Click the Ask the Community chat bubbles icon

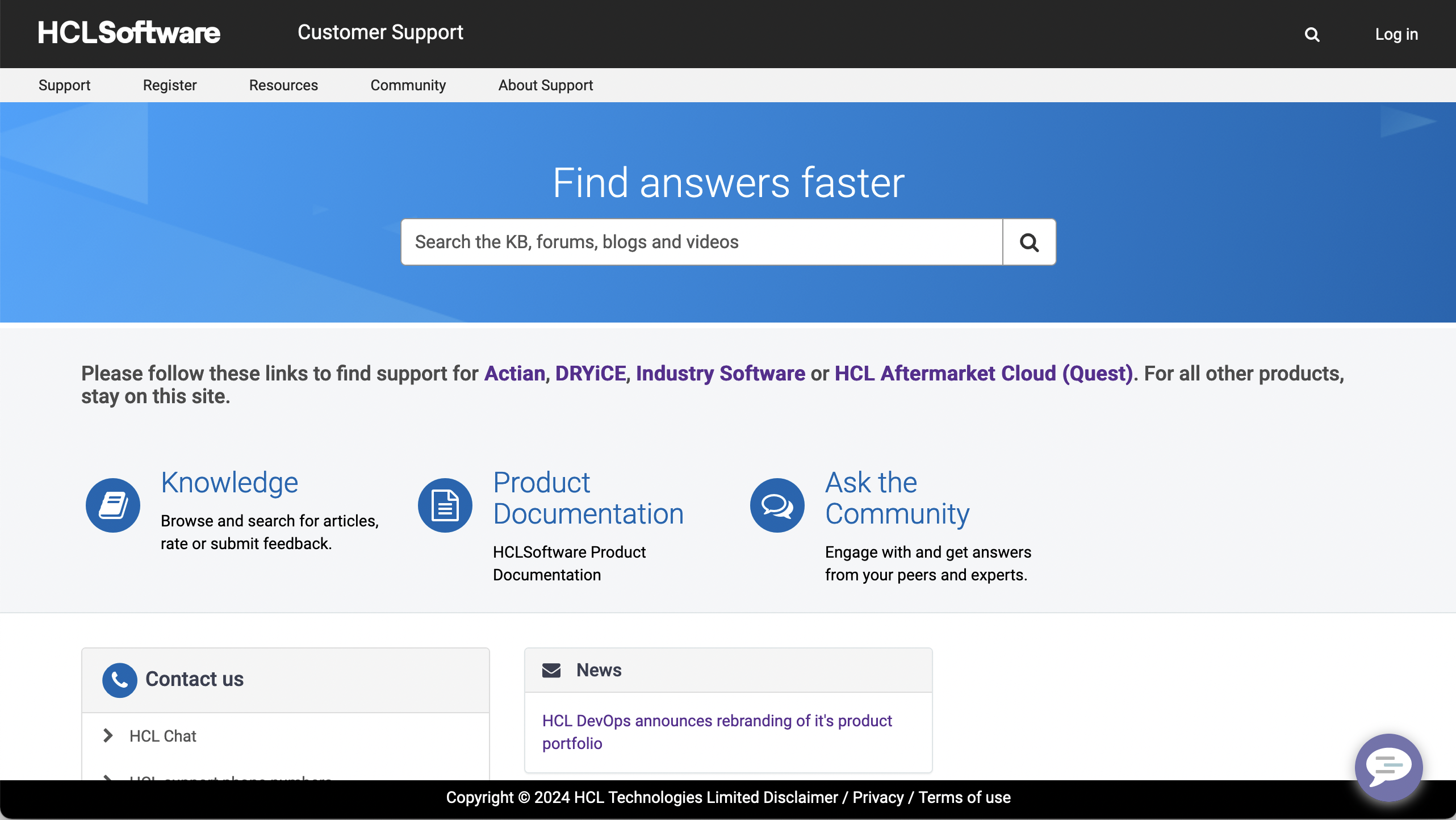[x=777, y=505]
